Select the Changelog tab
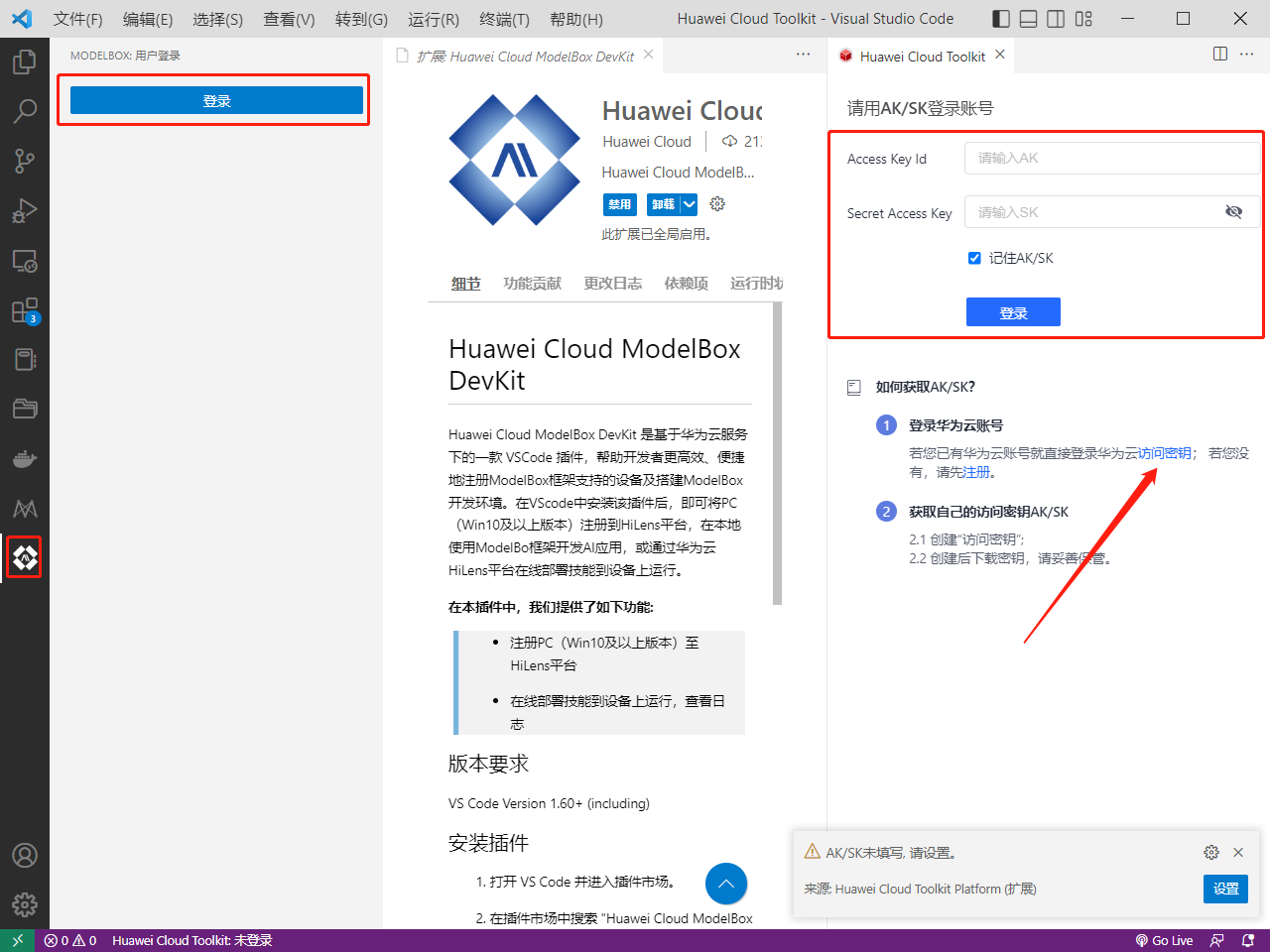1270x952 pixels. pos(613,284)
